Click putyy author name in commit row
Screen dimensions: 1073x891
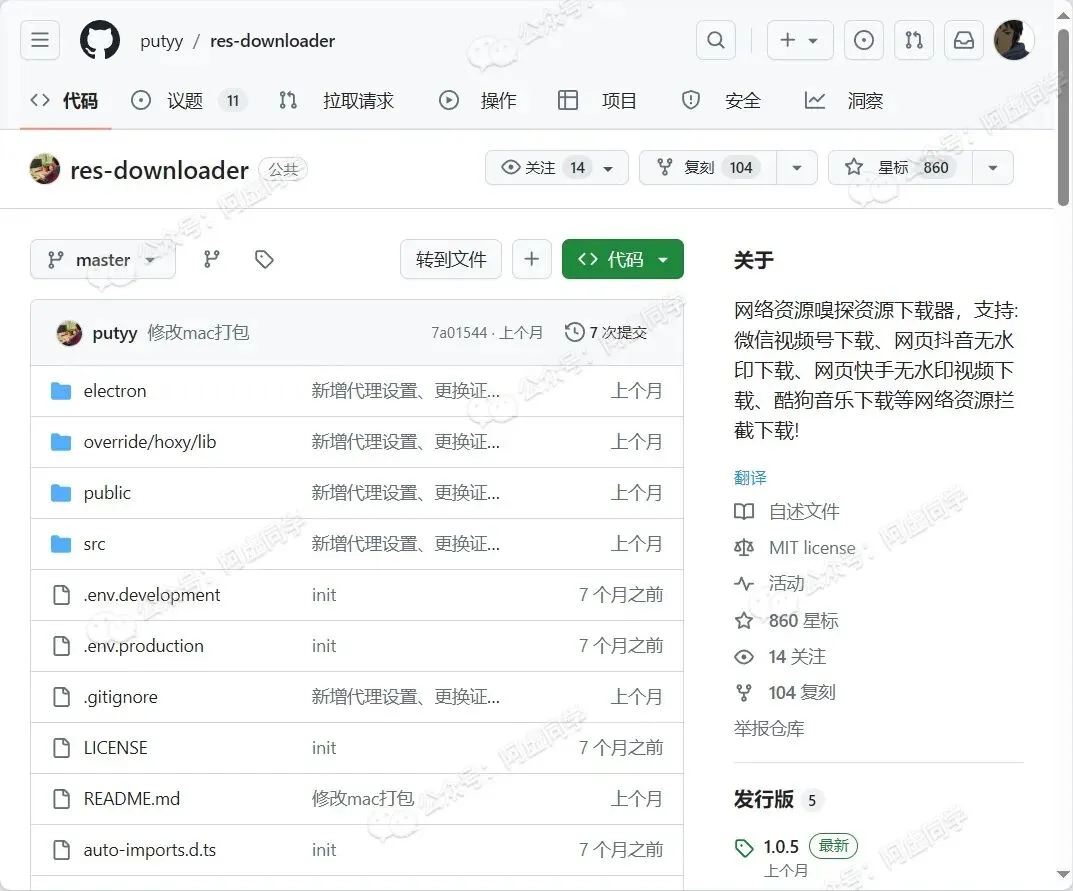(x=115, y=333)
